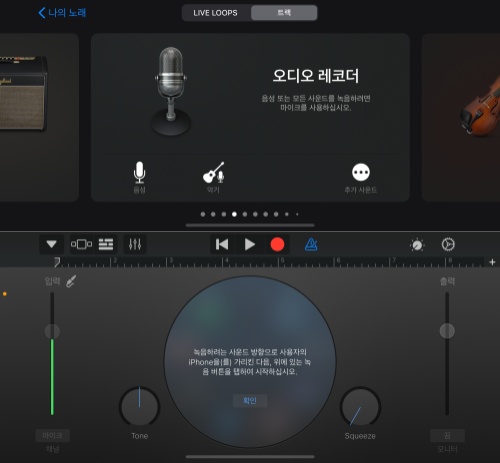Click the Squeeze knob
Image resolution: width=500 pixels, height=463 pixels.
[360, 406]
